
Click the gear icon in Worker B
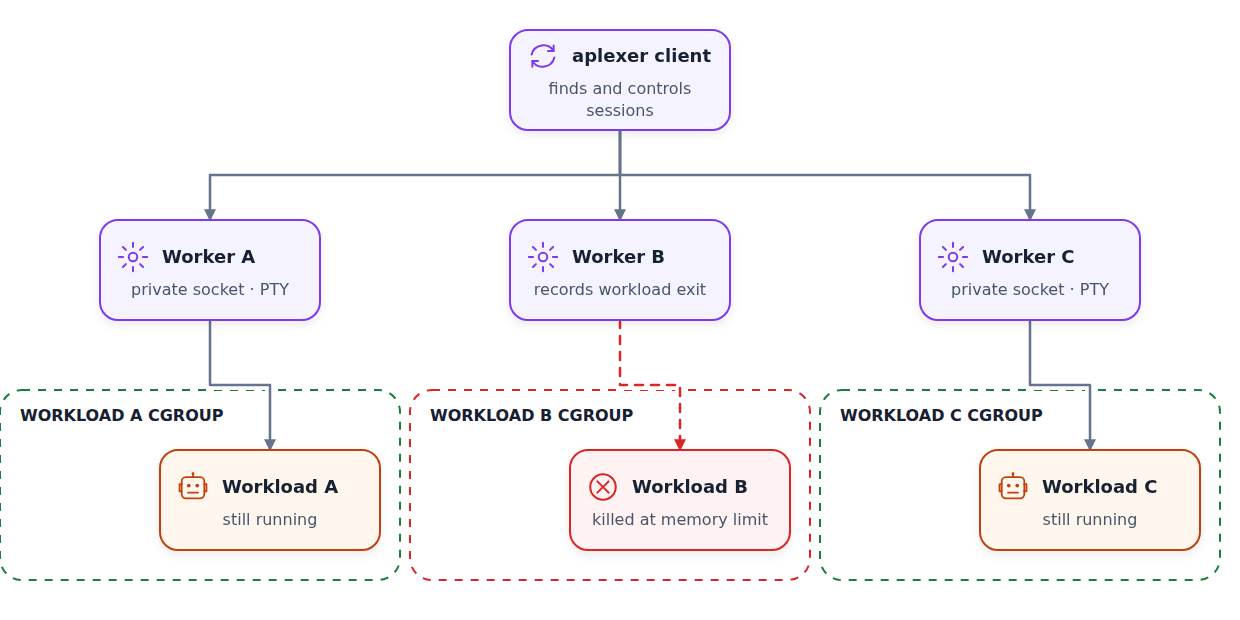(543, 257)
